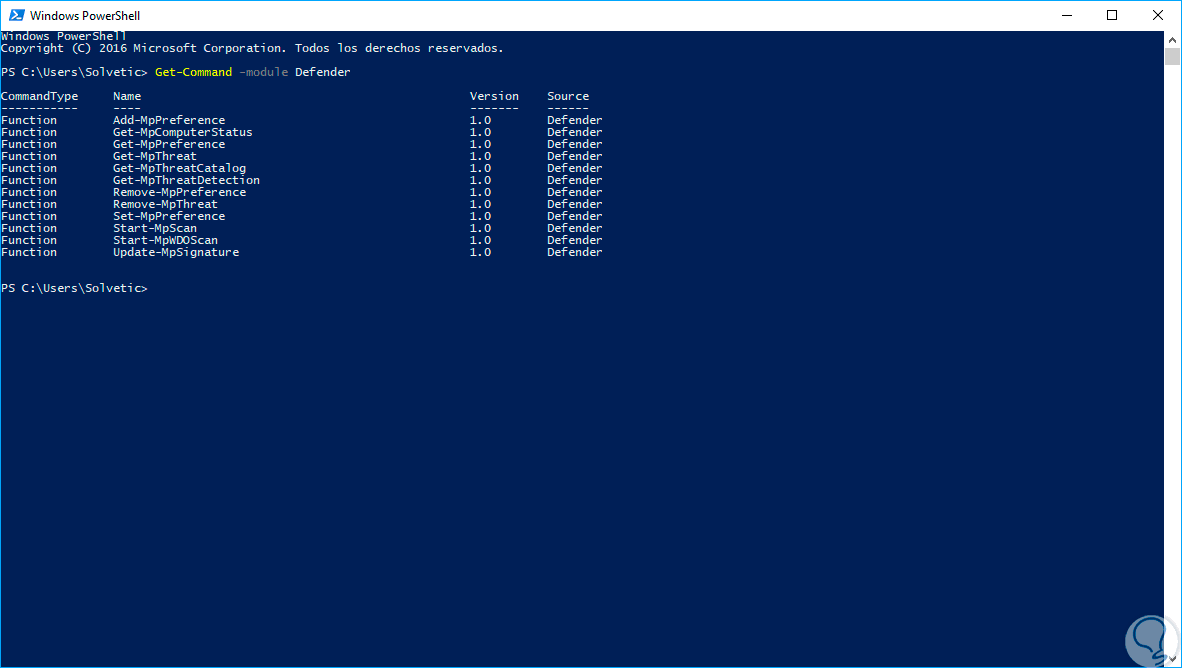The width and height of the screenshot is (1182, 668).
Task: Click the Get-MpThreat entry
Action: click(x=155, y=157)
